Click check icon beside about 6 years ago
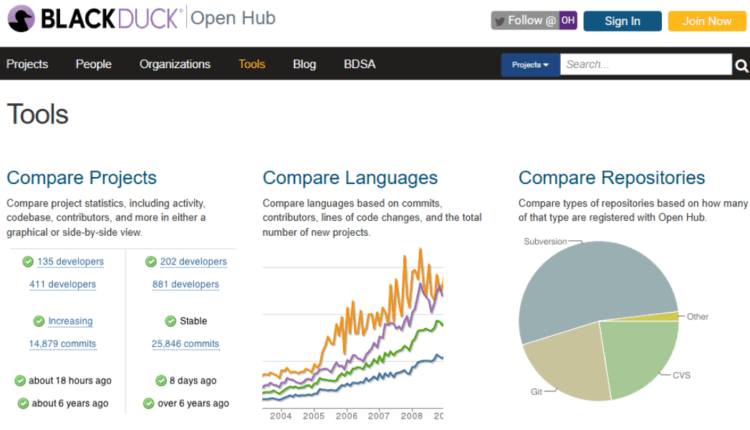The height and width of the screenshot is (430, 750). [23, 403]
